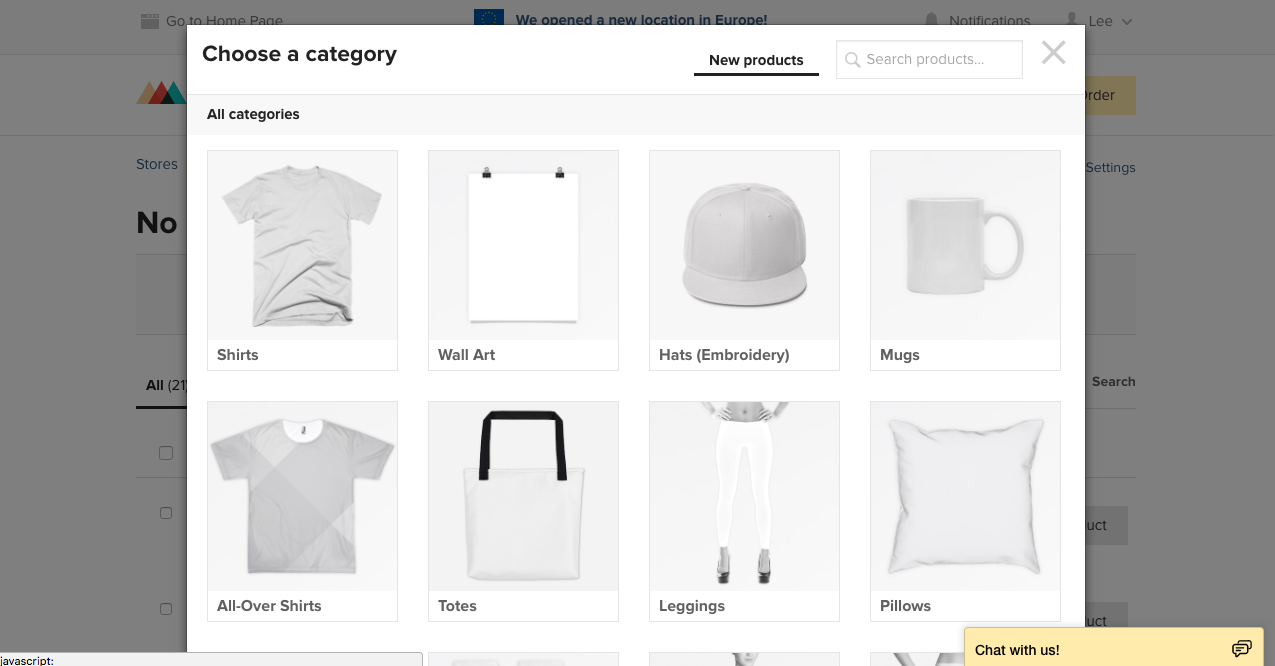Click the EU flag icon
The image size is (1275, 666).
pos(489,18)
